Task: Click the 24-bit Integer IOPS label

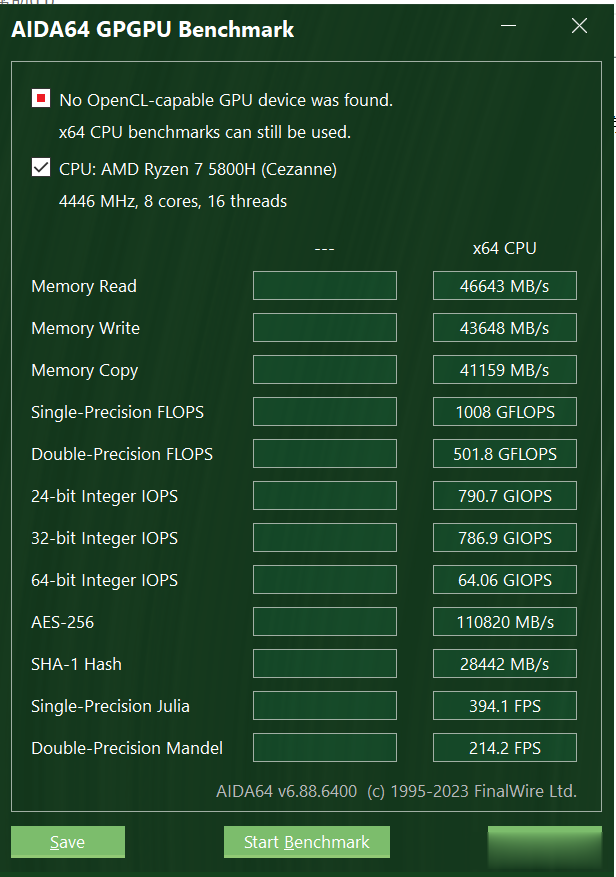Action: click(105, 496)
